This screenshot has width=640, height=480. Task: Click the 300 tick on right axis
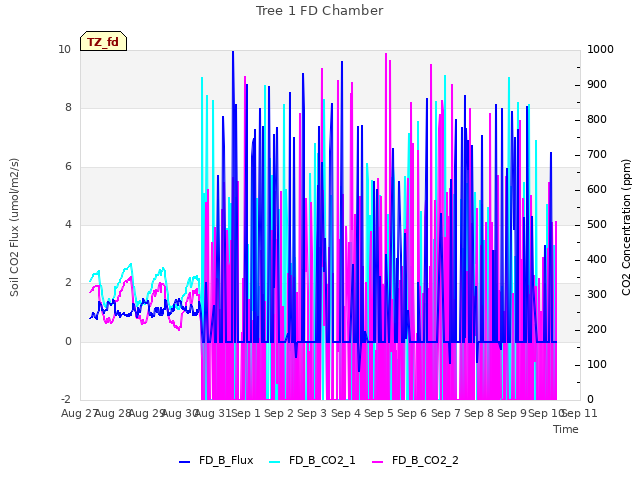[x=597, y=295]
